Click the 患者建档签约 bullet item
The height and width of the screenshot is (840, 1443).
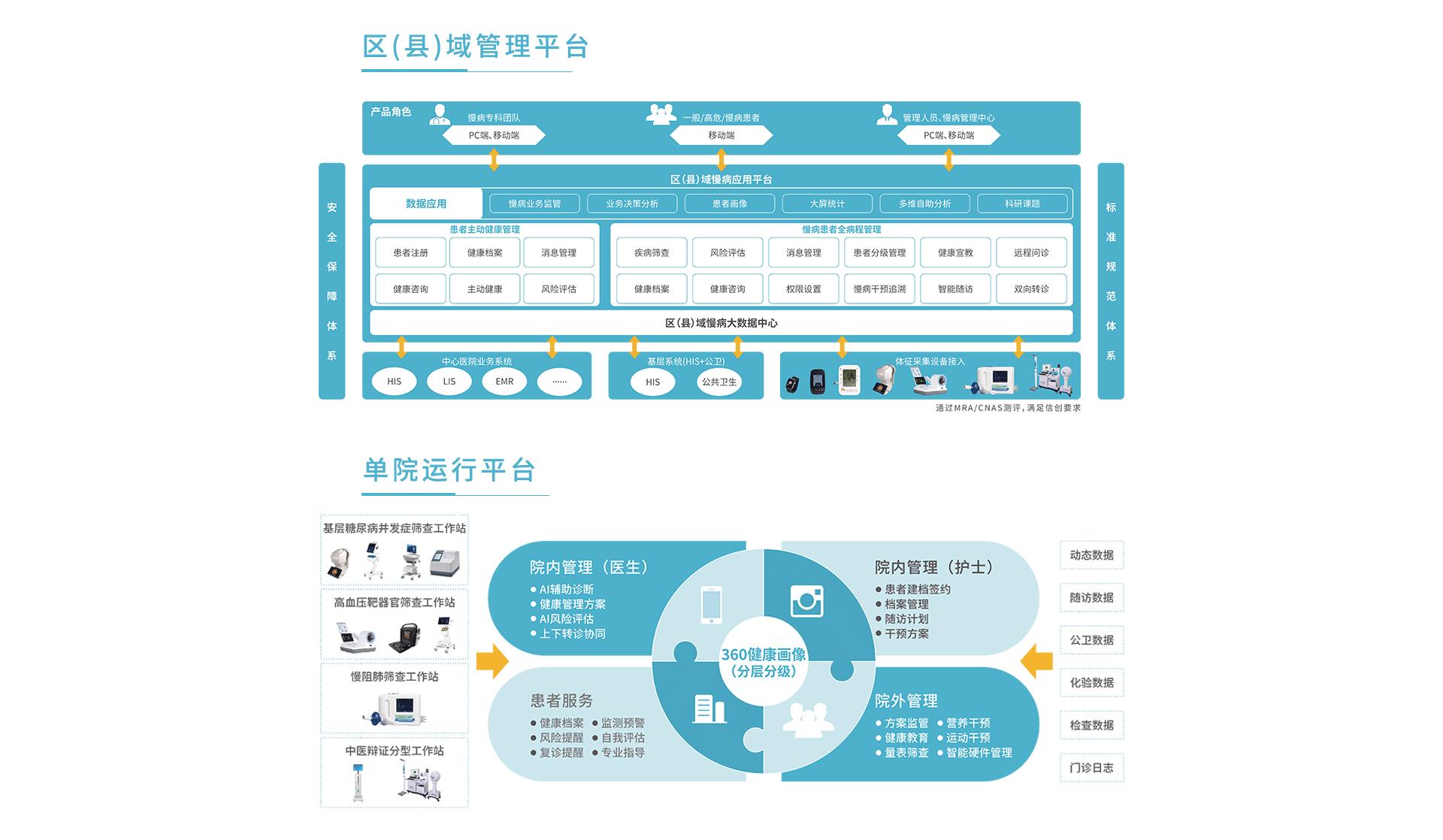(x=913, y=590)
